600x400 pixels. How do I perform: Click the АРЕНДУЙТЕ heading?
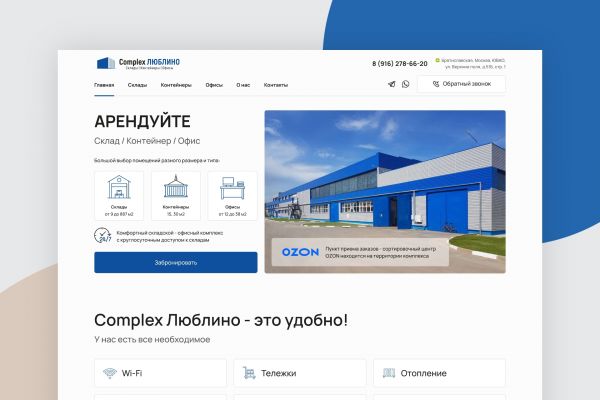click(x=142, y=121)
